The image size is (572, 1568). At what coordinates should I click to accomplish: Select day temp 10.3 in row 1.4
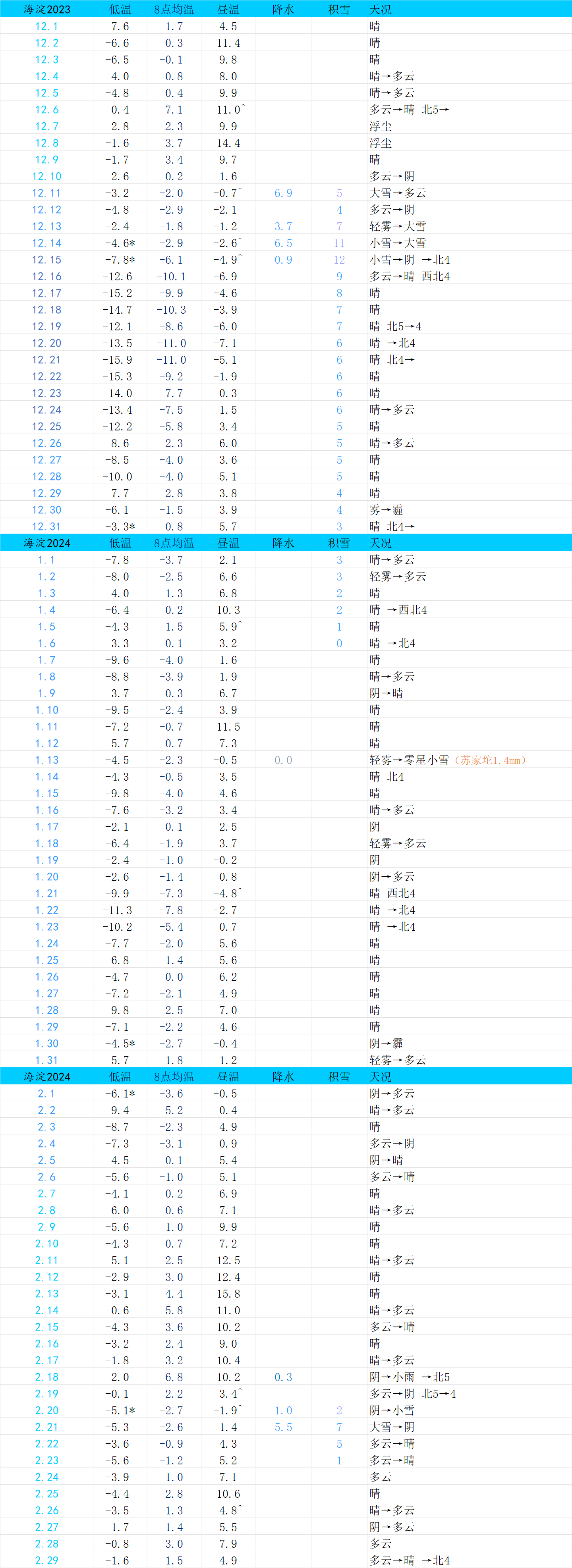click(228, 610)
